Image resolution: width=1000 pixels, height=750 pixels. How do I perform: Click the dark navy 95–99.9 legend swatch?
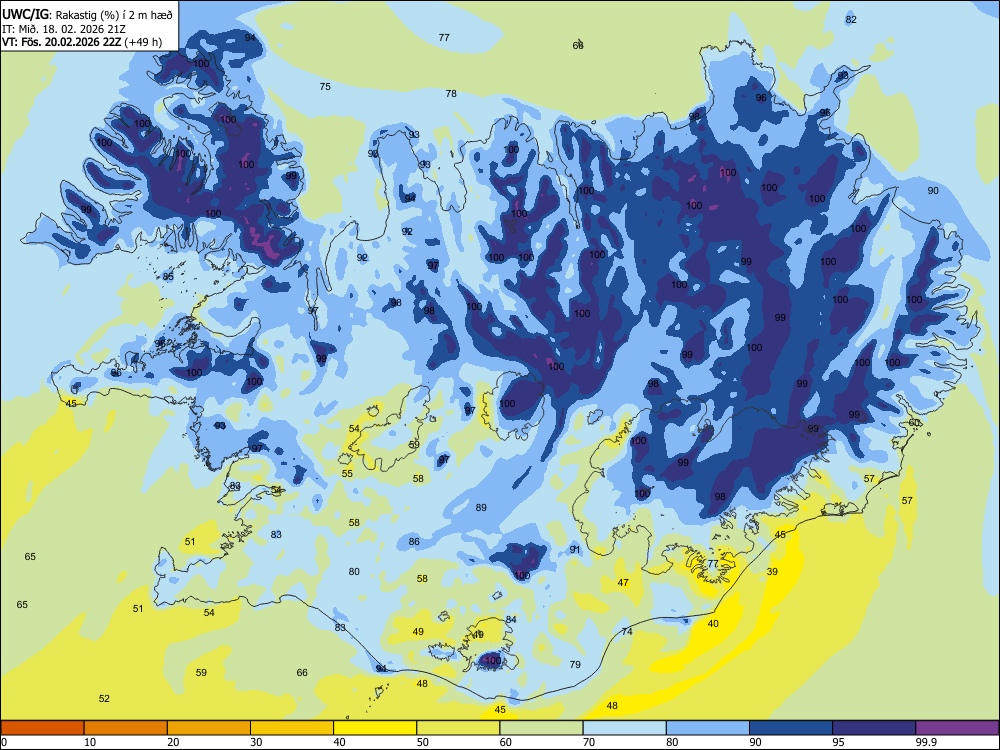point(874,728)
